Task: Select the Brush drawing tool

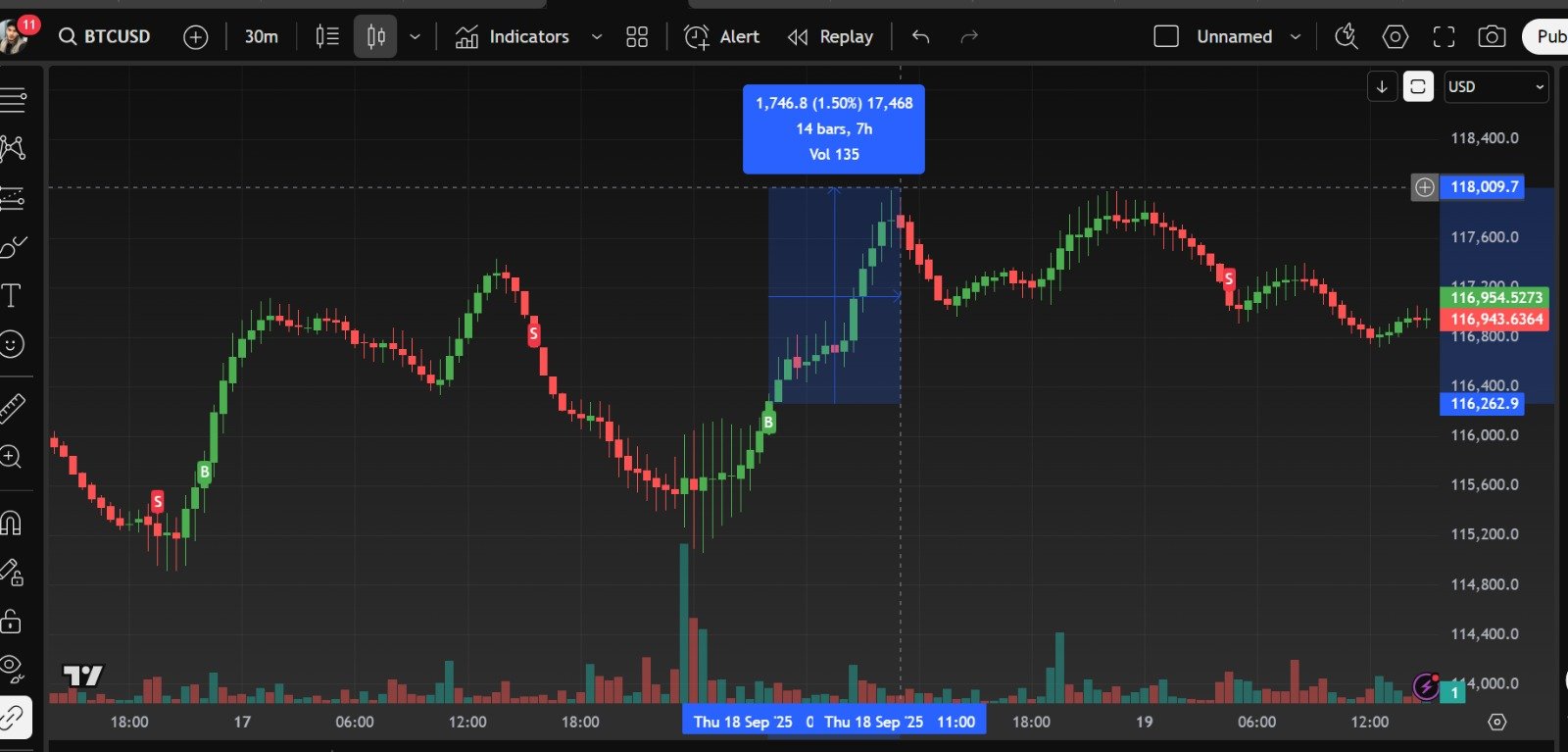Action: [13, 246]
